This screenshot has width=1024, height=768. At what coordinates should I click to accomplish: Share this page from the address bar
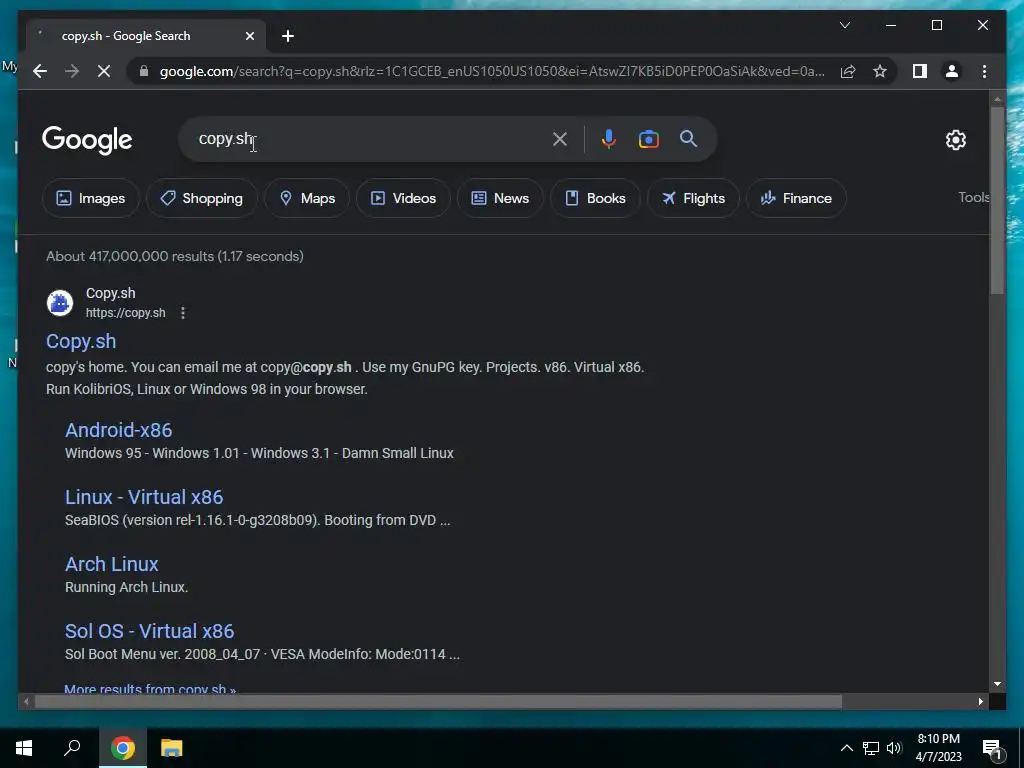848,71
